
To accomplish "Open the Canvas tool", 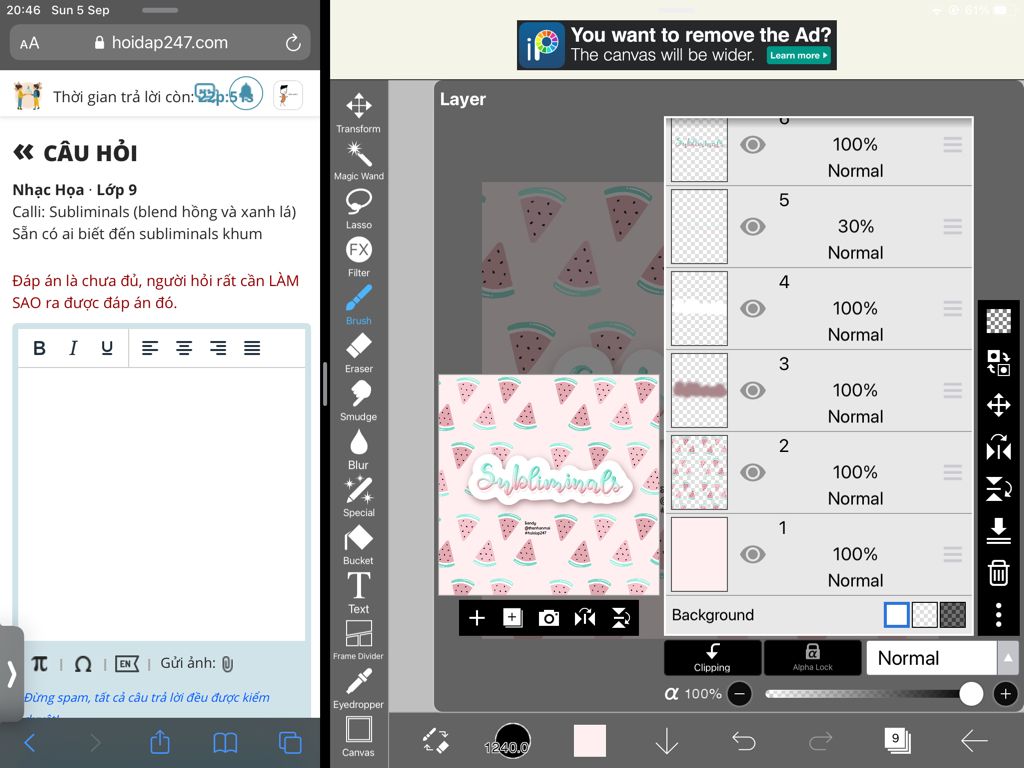I will pyautogui.click(x=359, y=736).
